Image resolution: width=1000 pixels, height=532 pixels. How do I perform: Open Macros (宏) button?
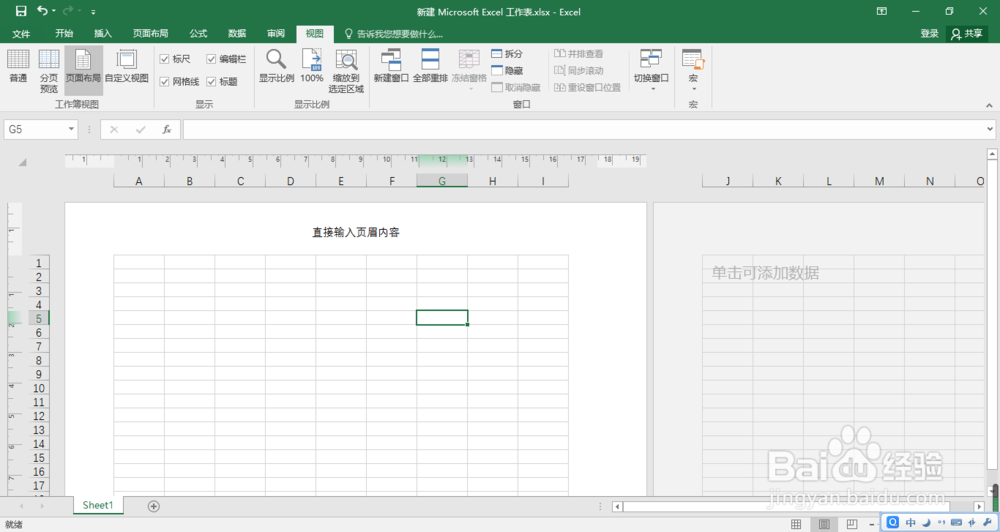[693, 69]
